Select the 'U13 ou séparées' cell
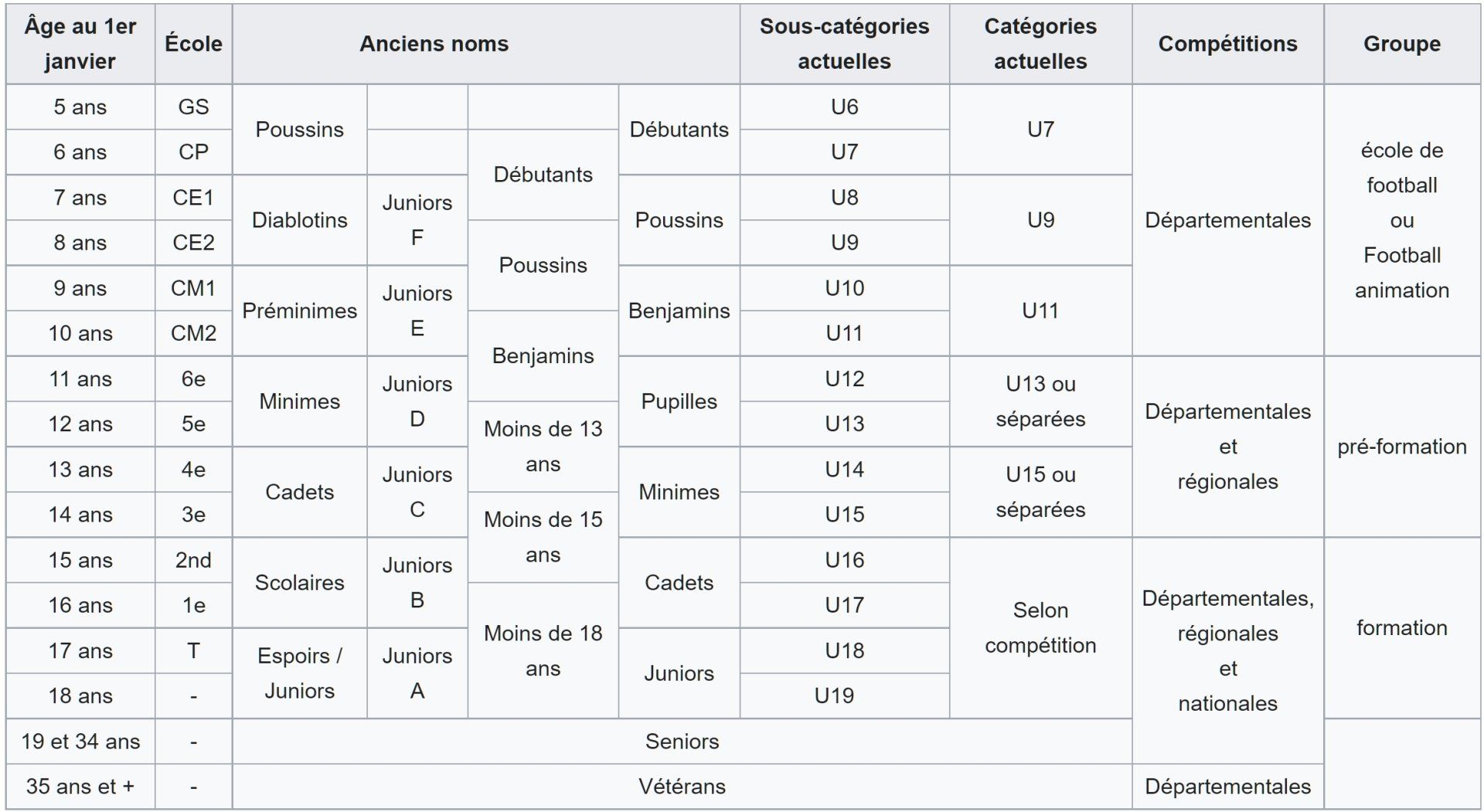 tap(1040, 402)
